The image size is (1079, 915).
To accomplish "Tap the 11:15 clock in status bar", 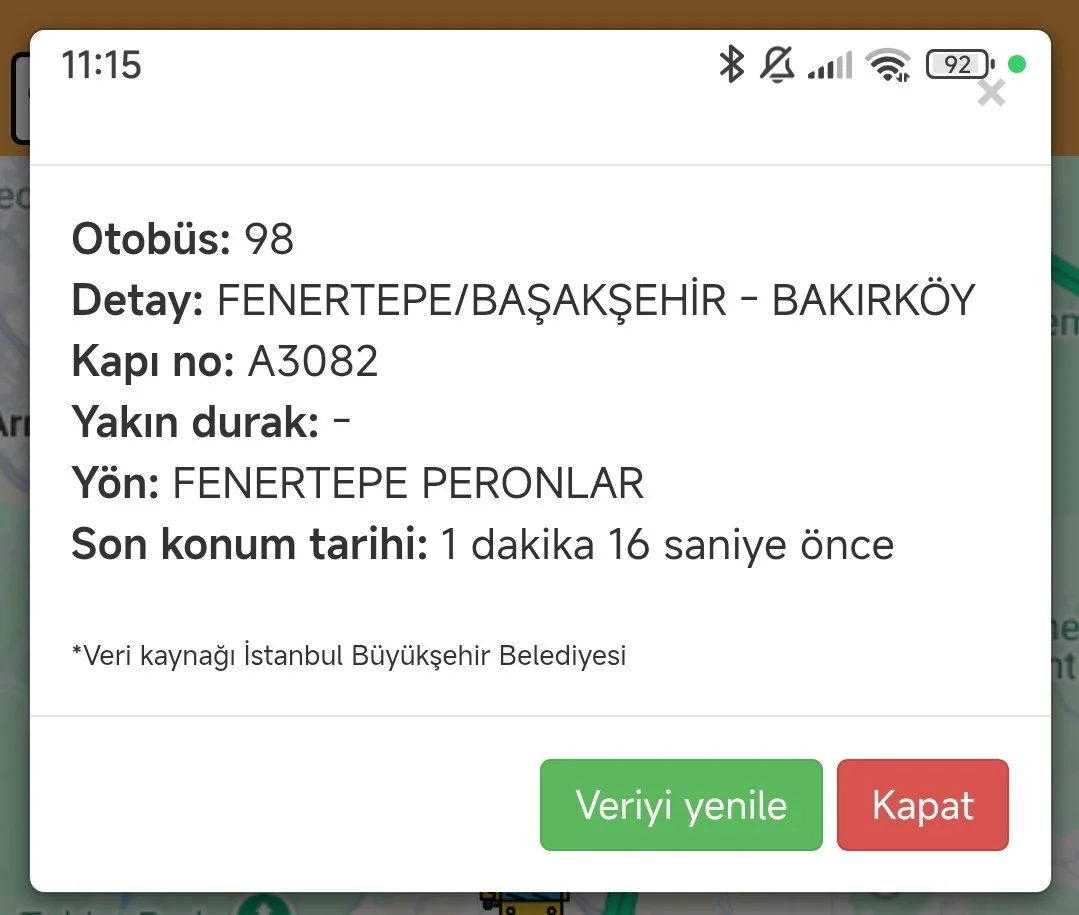I will [x=101, y=65].
